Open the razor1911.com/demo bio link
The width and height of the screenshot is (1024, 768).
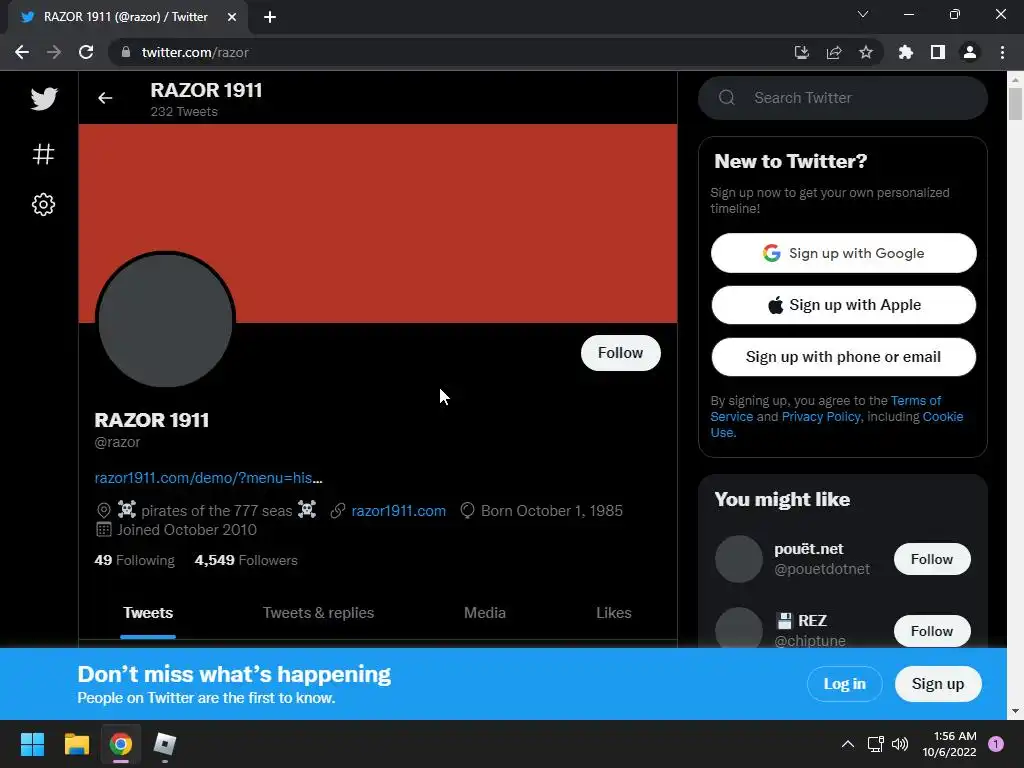208,478
